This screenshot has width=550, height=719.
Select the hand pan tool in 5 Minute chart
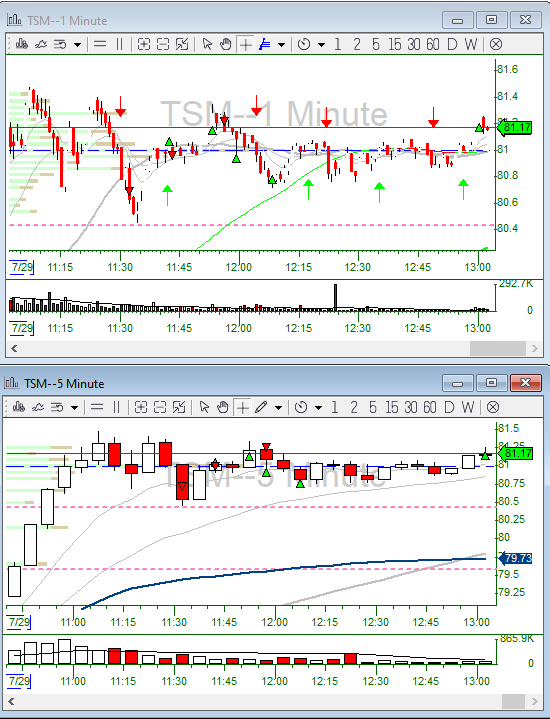pos(222,407)
